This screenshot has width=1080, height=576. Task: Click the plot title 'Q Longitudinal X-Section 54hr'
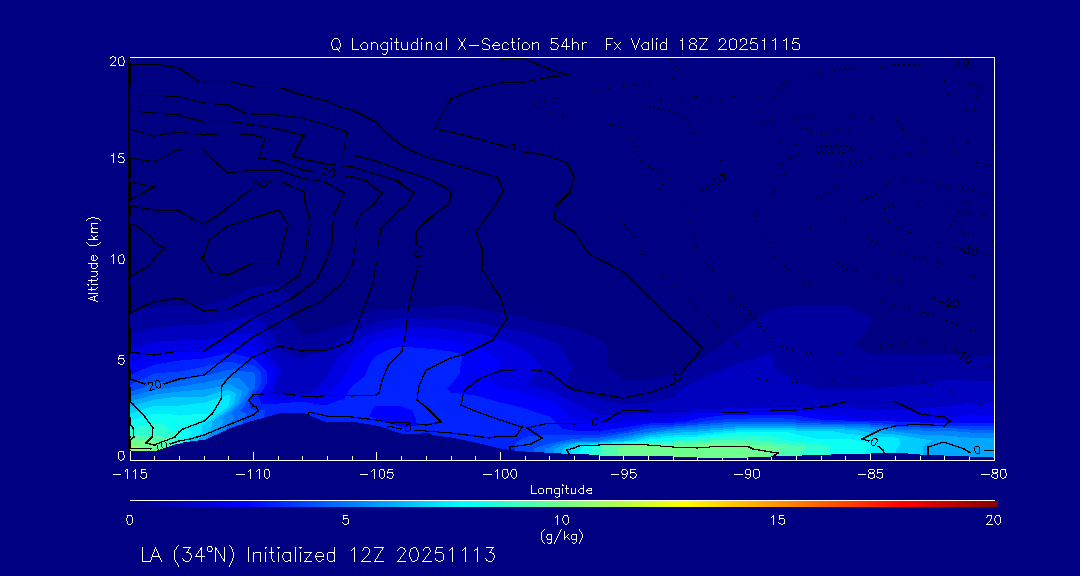coord(459,45)
